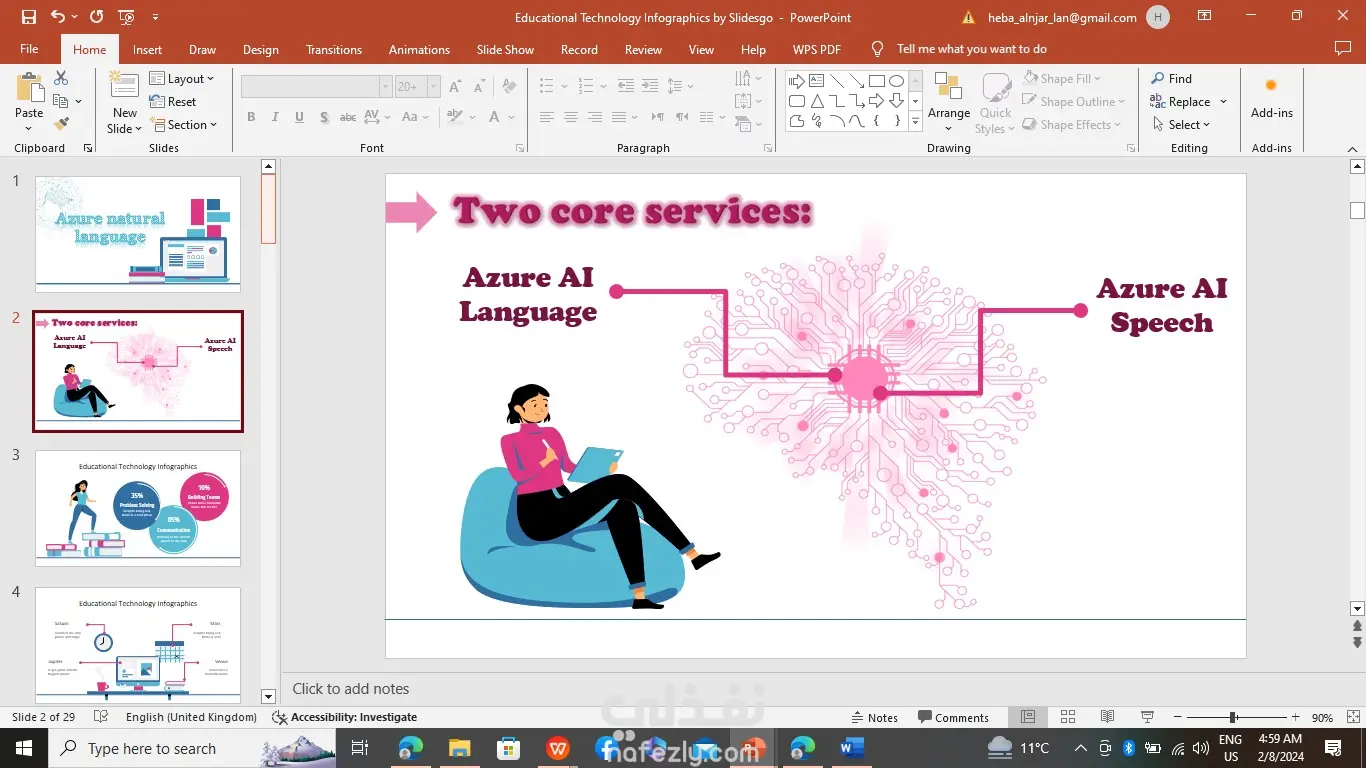Screen dimensions: 1366x768
Task: Click the zoom out minus button
Action: (1177, 717)
